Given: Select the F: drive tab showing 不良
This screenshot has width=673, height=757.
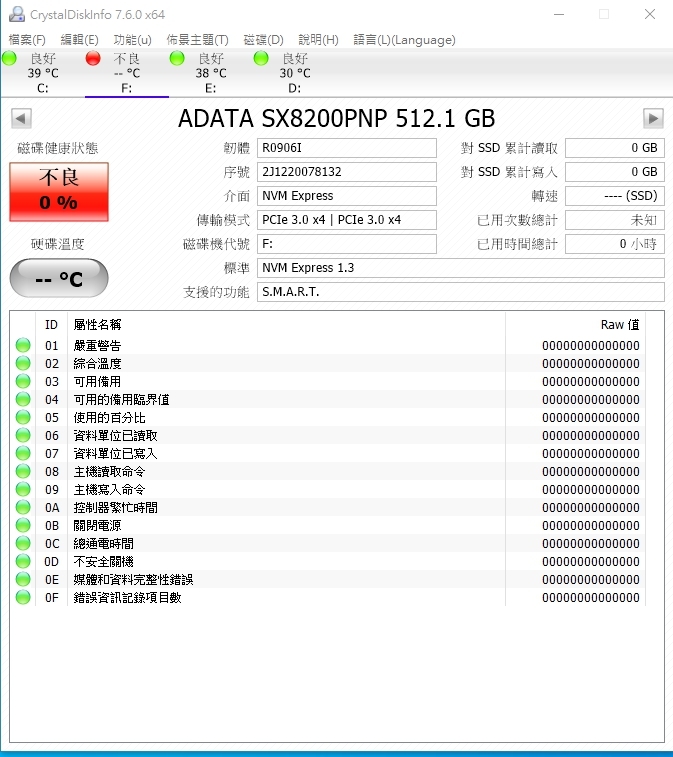Looking at the screenshot, I should coord(126,73).
